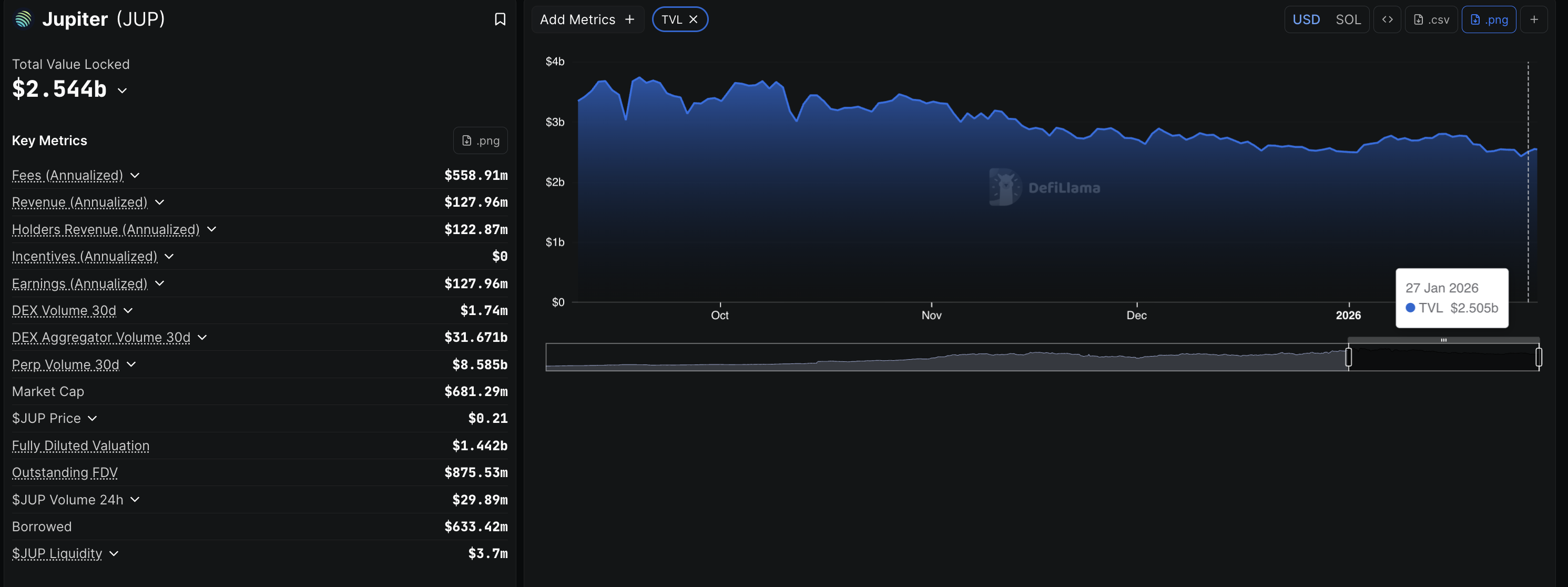Click right handle of chart range slider
The width and height of the screenshot is (1568, 587).
pyautogui.click(x=1538, y=357)
